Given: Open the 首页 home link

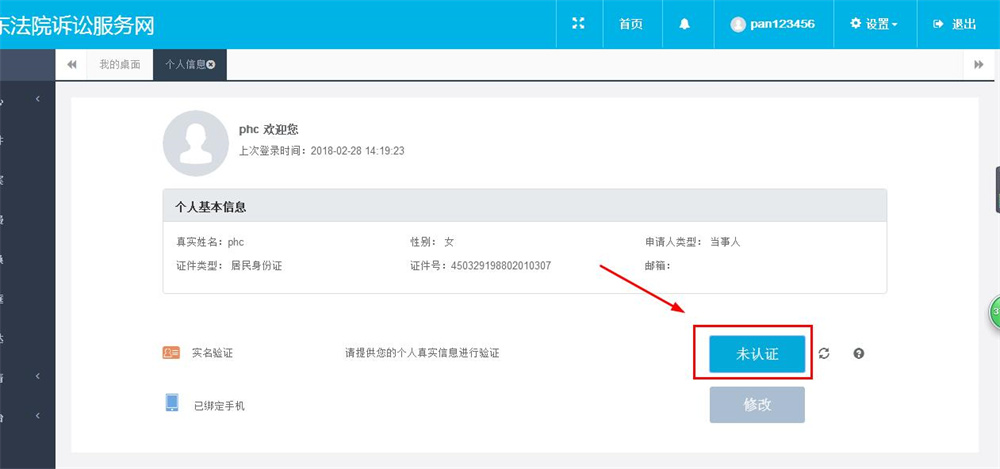Looking at the screenshot, I should click(631, 24).
